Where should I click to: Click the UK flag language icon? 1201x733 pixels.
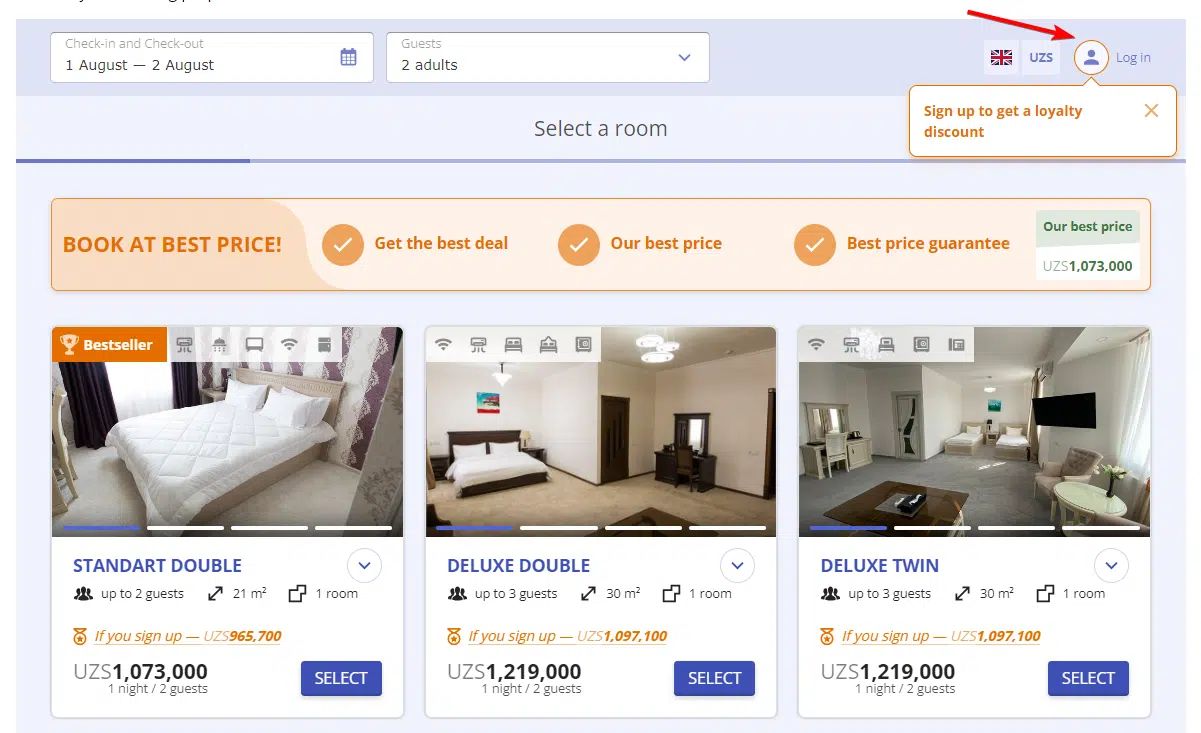(x=1001, y=58)
